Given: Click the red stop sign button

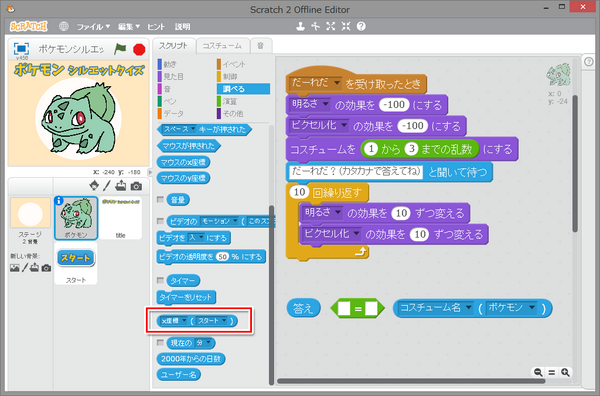Looking at the screenshot, I should tap(139, 49).
